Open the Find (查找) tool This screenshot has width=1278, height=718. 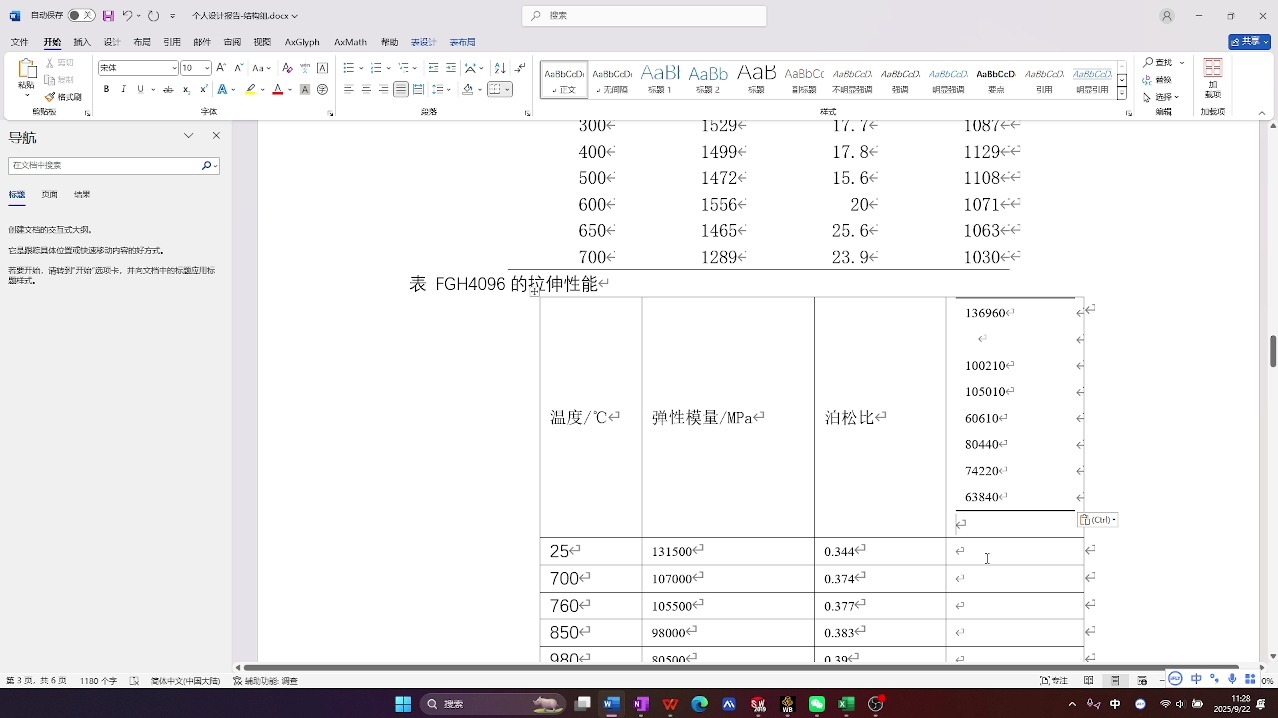pos(1163,62)
